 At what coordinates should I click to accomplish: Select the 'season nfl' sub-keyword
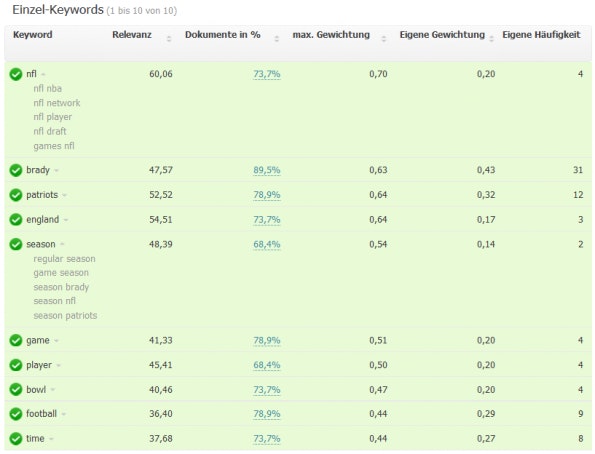(x=55, y=301)
